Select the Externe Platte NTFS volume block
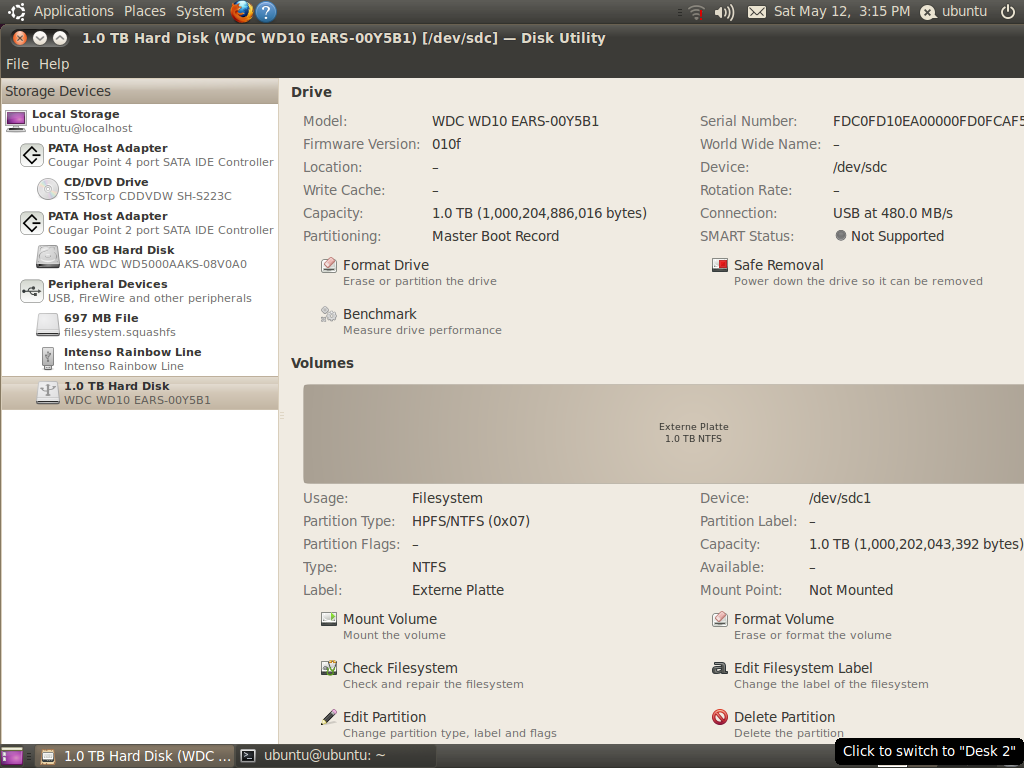Viewport: 1024px width, 768px height. 664,434
